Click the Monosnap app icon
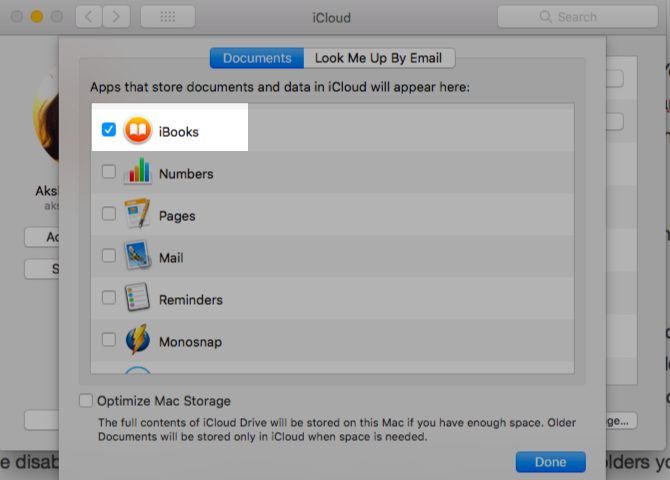Viewport: 670px width, 480px height. point(137,341)
